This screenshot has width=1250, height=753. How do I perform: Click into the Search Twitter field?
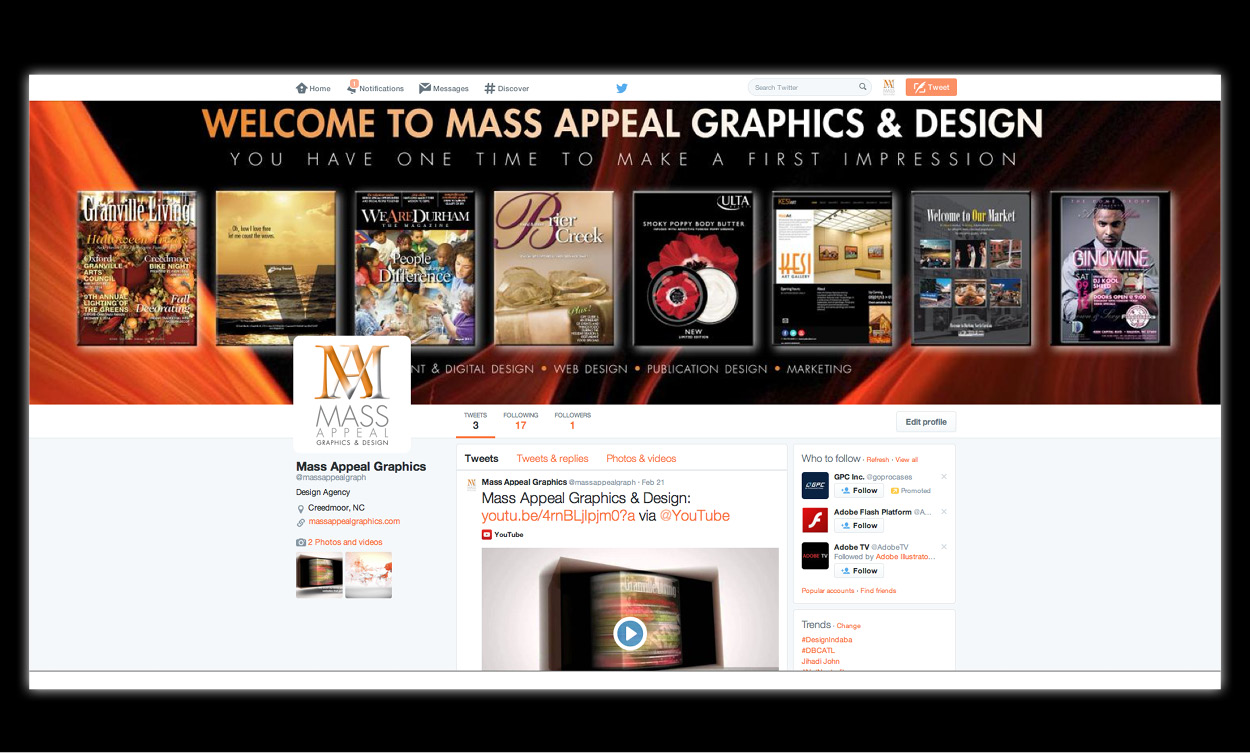[809, 87]
